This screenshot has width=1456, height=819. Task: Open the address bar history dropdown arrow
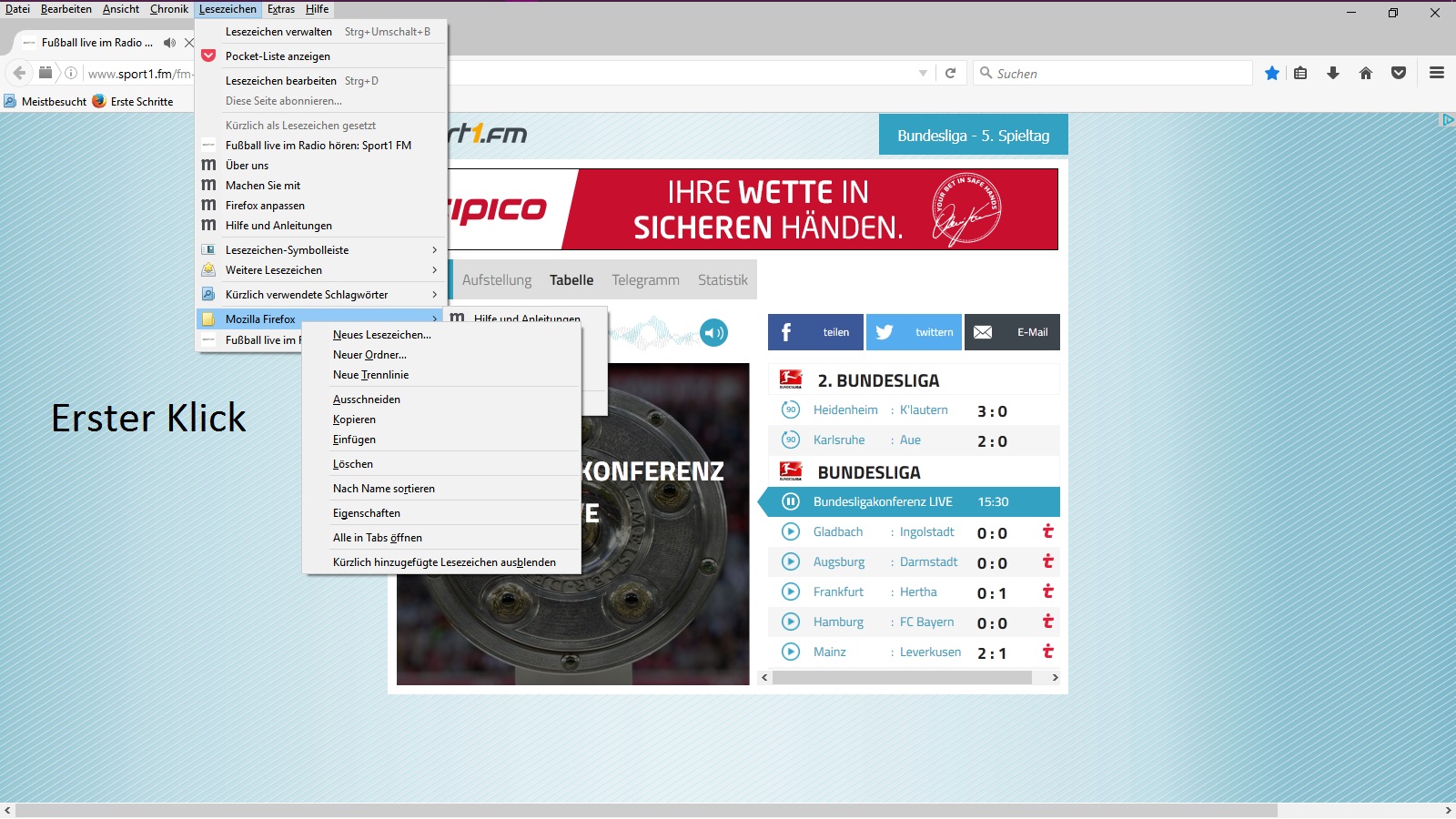pyautogui.click(x=923, y=73)
